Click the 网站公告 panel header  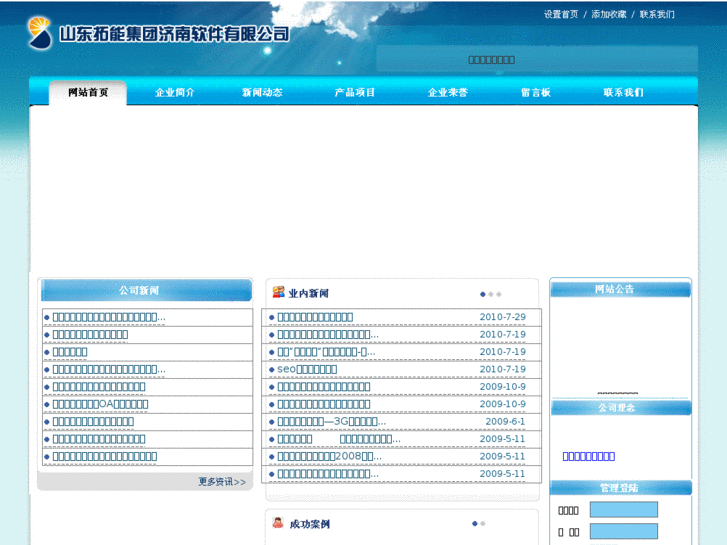point(620,289)
